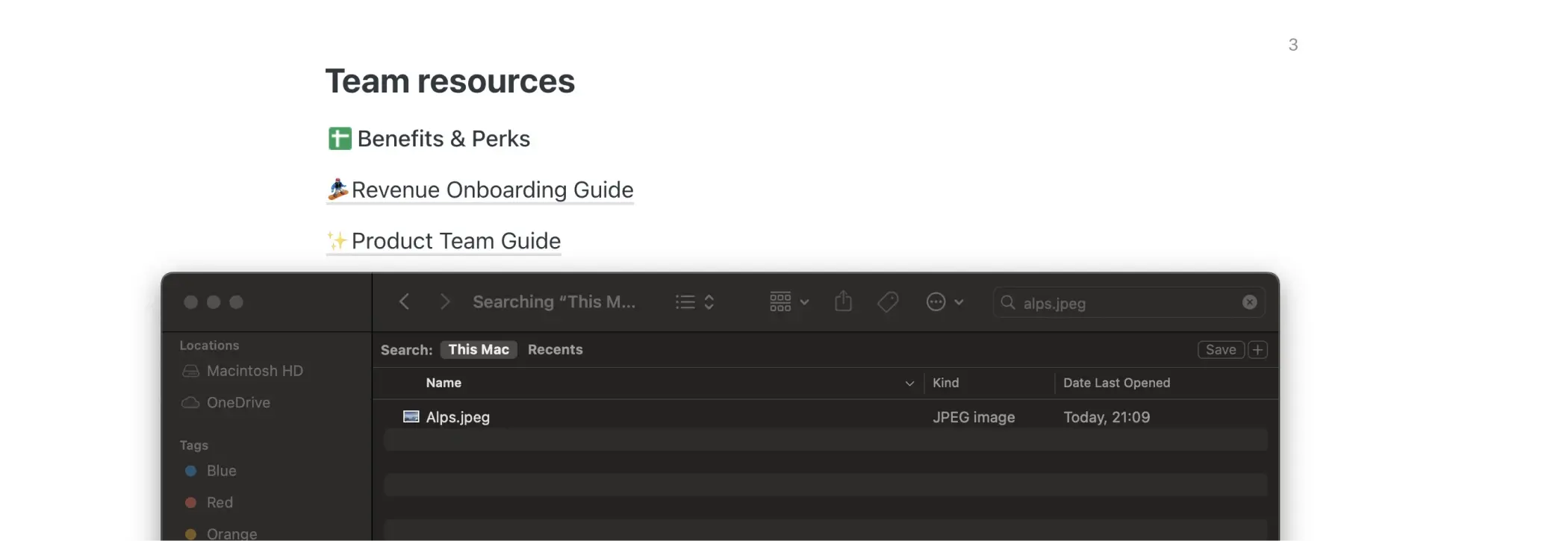Open the Revenue Onboarding Guide link
The image size is (1568, 541).
(491, 190)
